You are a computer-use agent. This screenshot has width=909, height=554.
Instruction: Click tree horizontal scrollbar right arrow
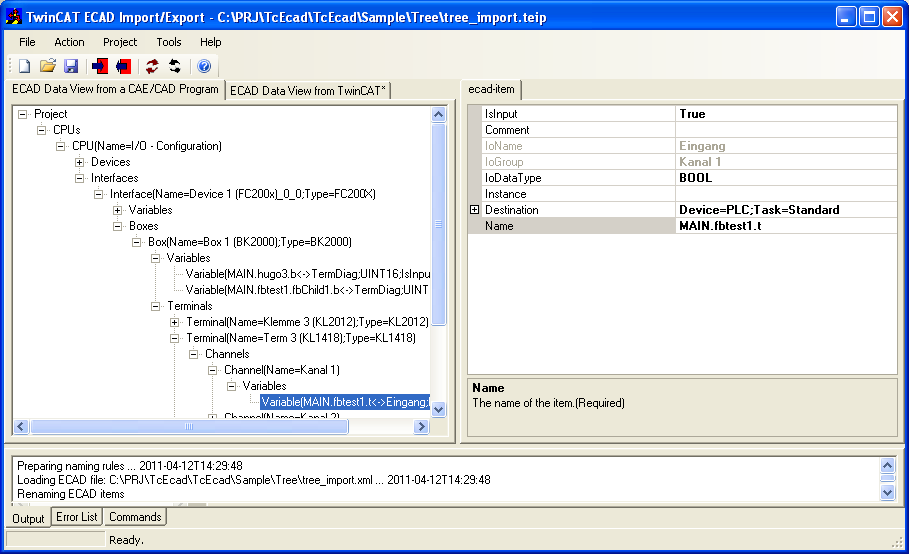pyautogui.click(x=421, y=427)
